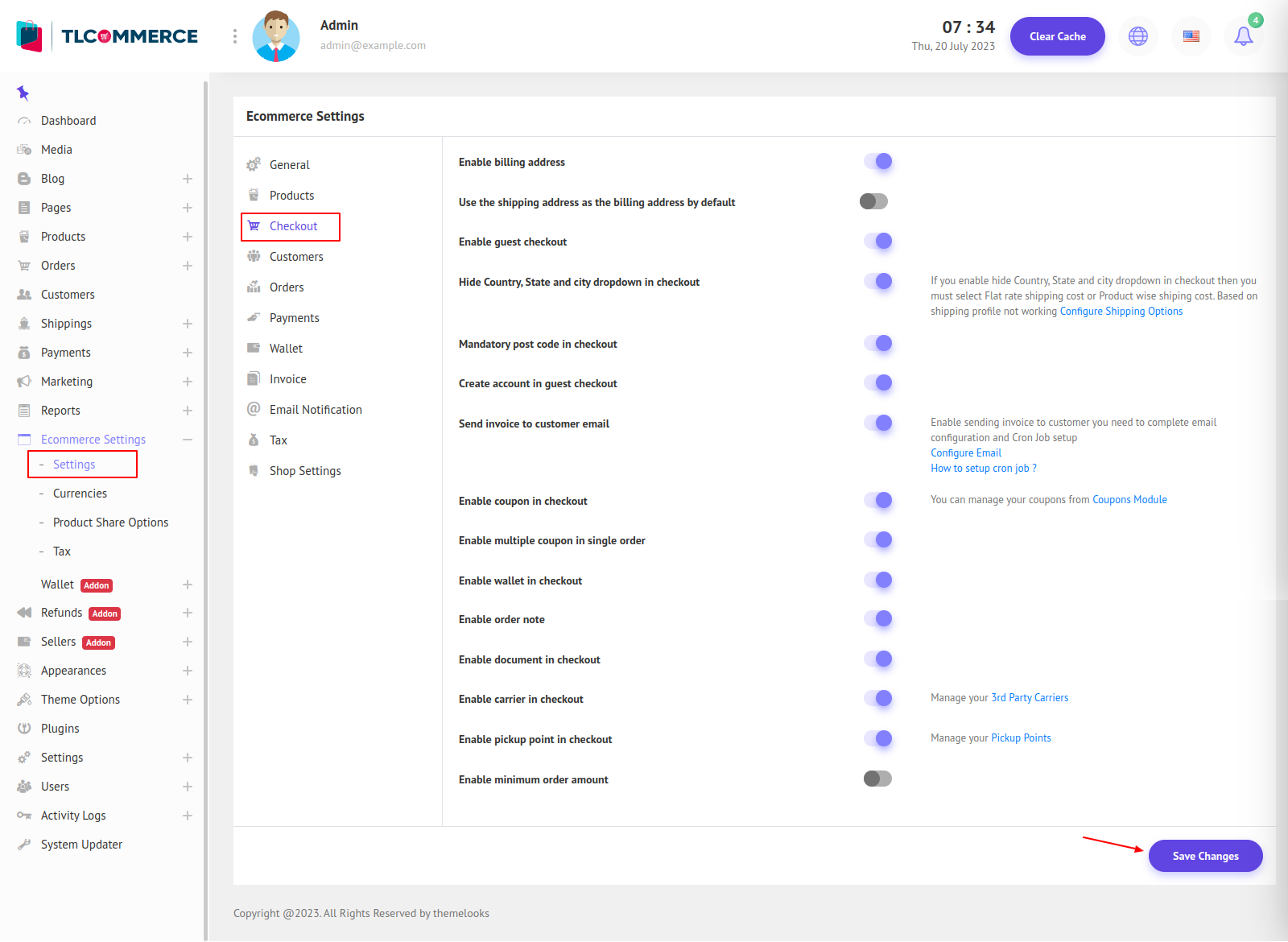Expand the Blog sidebar menu
The image size is (1288, 942).
point(188,179)
